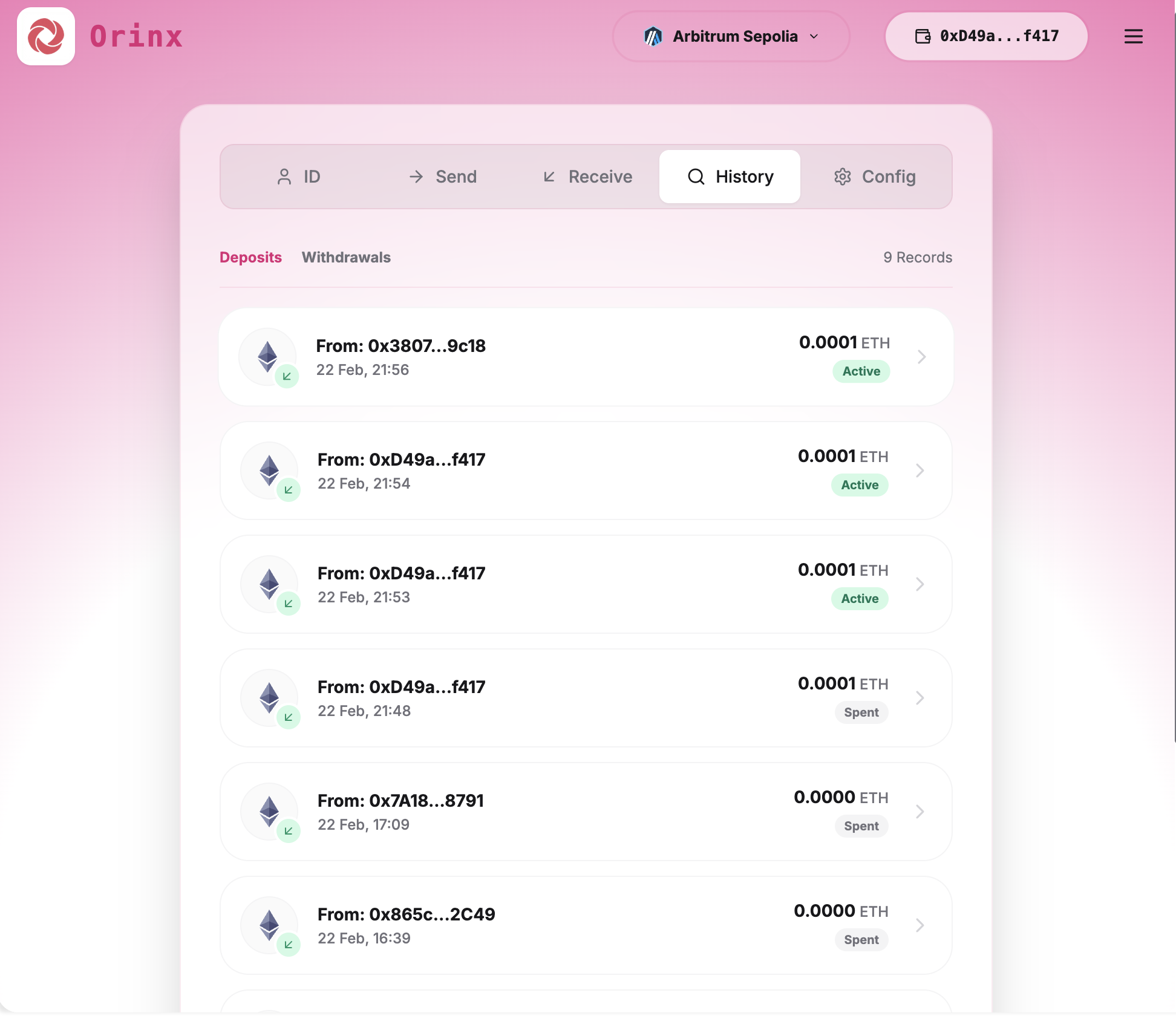Click the Active badge on 21:54 deposit

(x=860, y=485)
